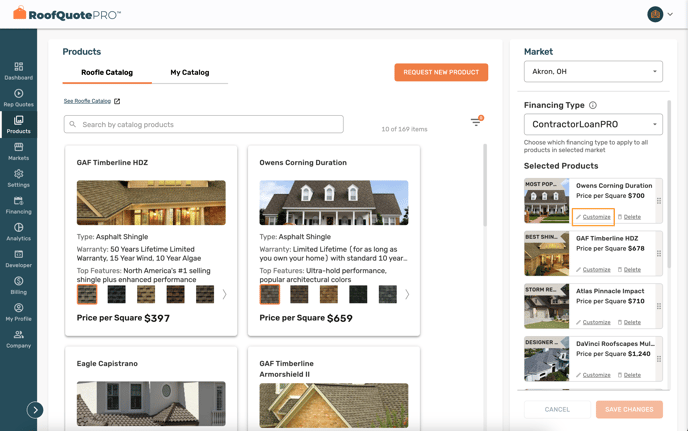This screenshot has height=431, width=688.
Task: Select first color swatch on GAF Timberline HDZ card
Action: (x=87, y=294)
